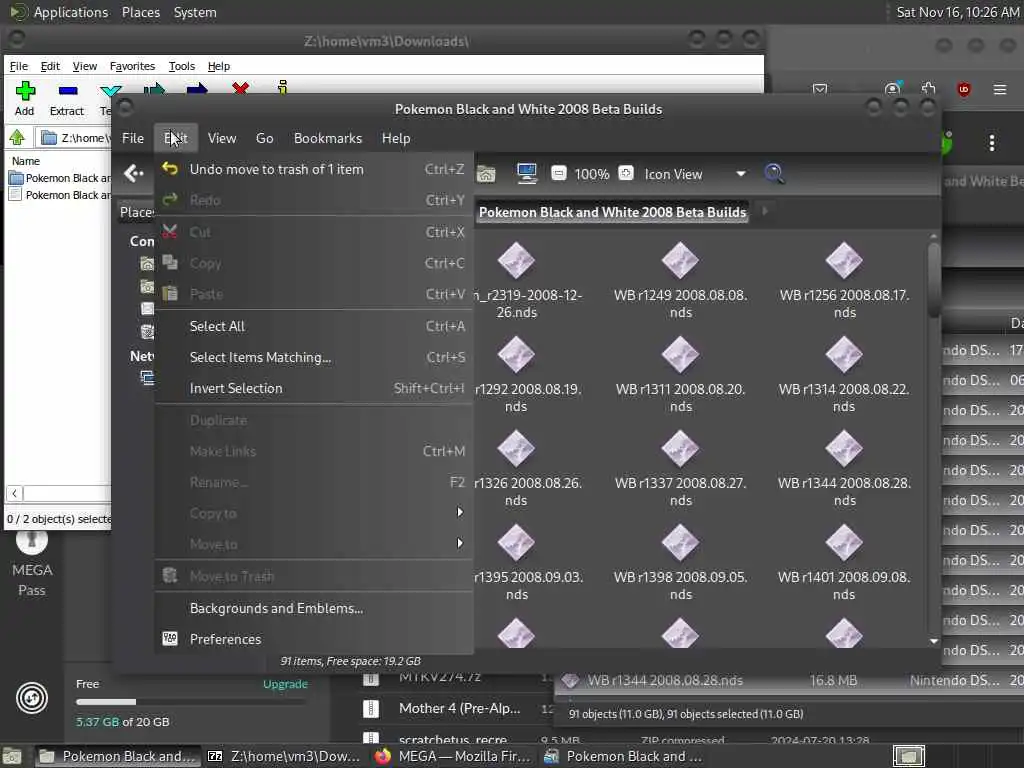The height and width of the screenshot is (768, 1024).
Task: Open the Places menu in top panel
Action: coord(140,12)
